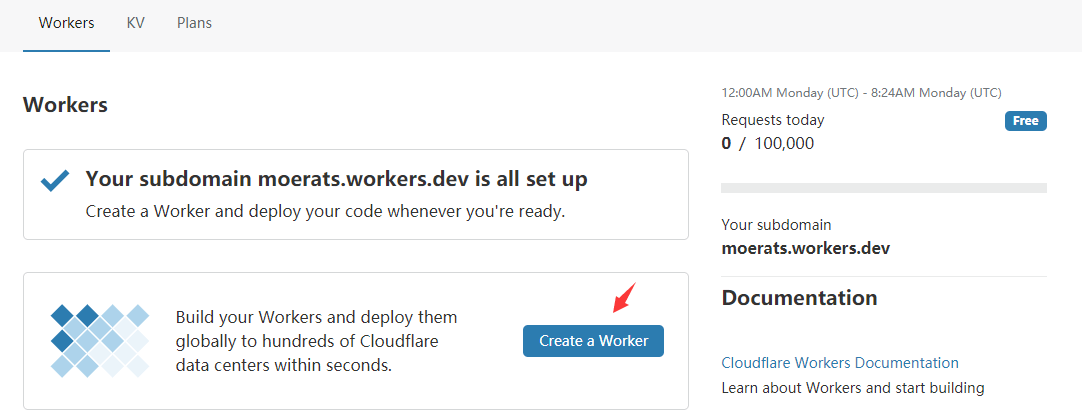Image resolution: width=1082 pixels, height=416 pixels.
Task: Open the KV tab
Action: (x=135, y=23)
